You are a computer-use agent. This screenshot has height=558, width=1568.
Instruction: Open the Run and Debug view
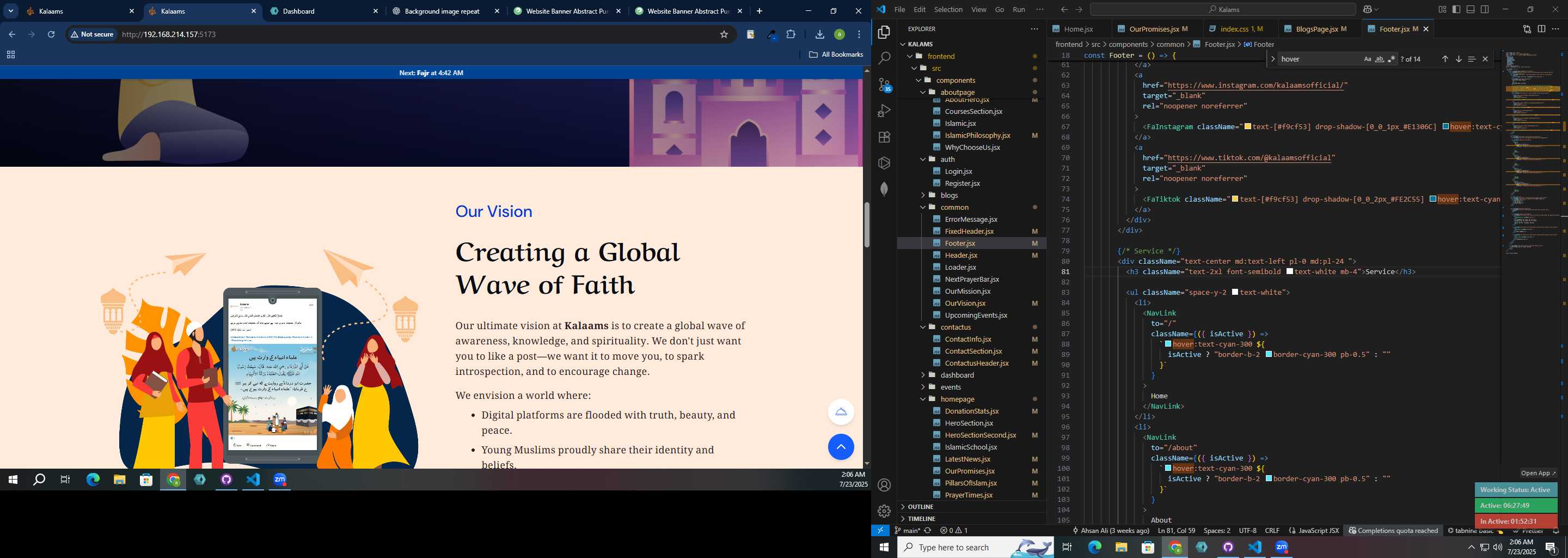pos(884,111)
